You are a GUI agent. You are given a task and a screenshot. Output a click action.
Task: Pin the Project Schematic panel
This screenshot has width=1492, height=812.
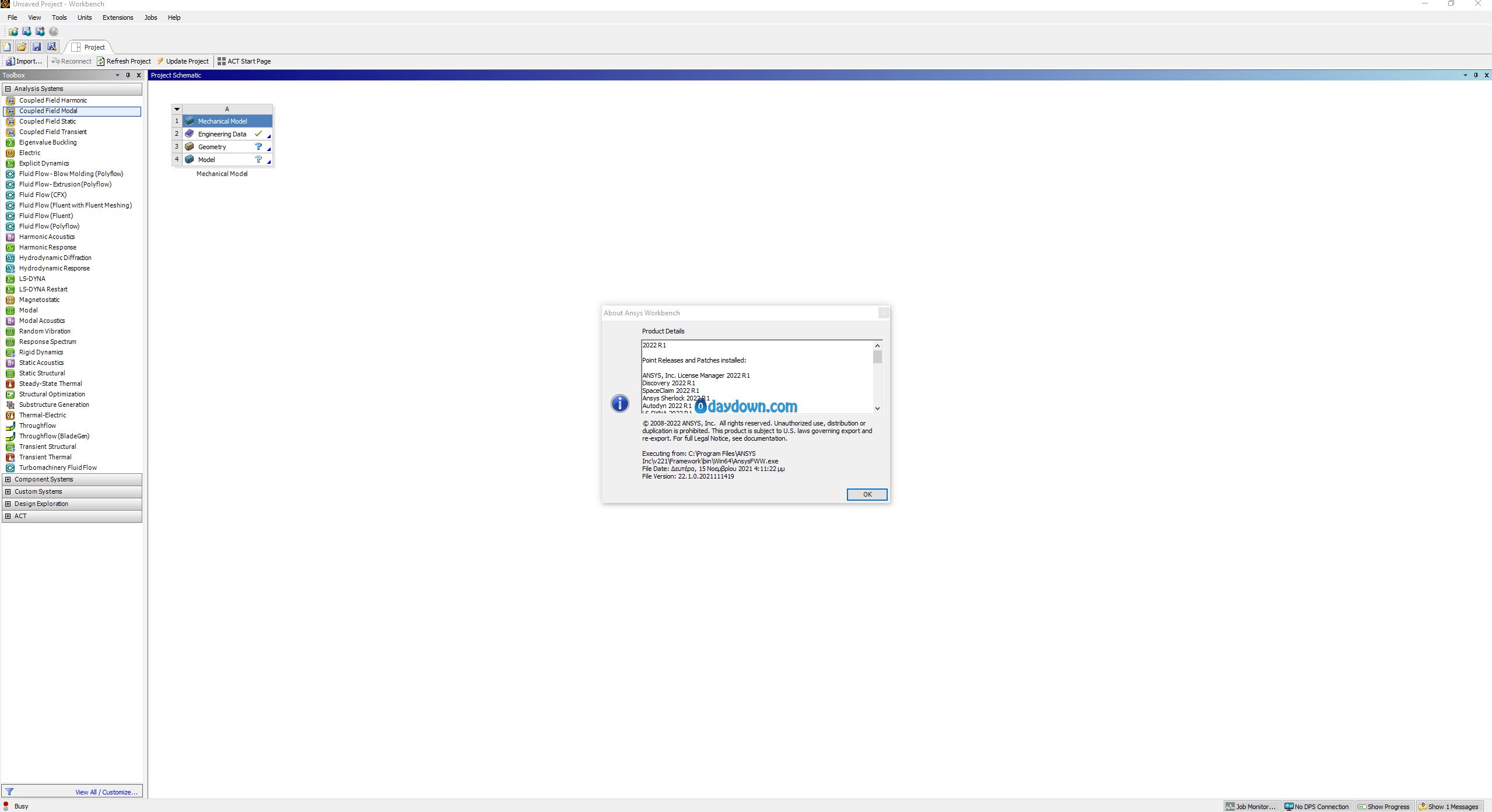coord(1476,75)
